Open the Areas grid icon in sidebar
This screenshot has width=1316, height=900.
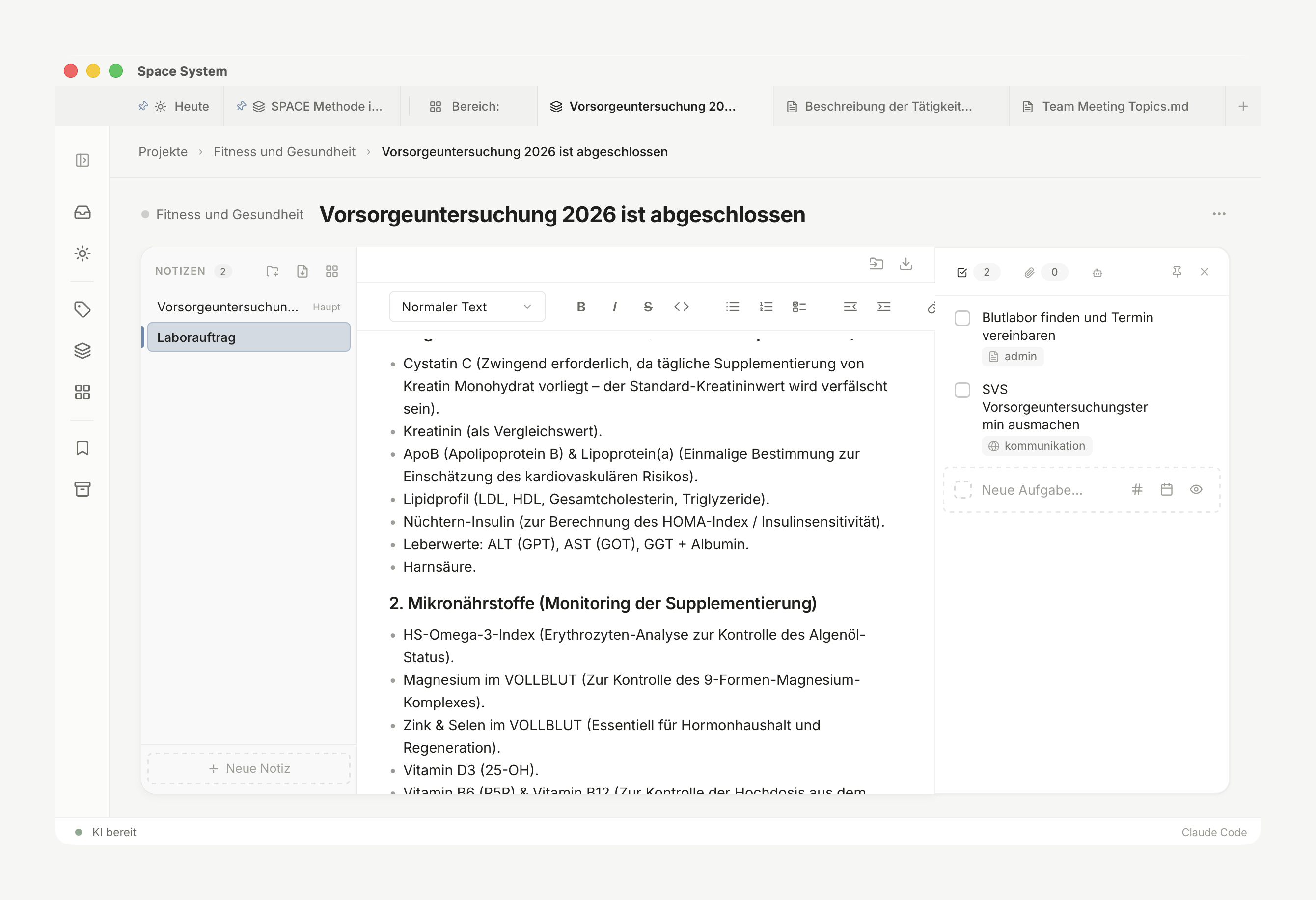pyautogui.click(x=82, y=392)
